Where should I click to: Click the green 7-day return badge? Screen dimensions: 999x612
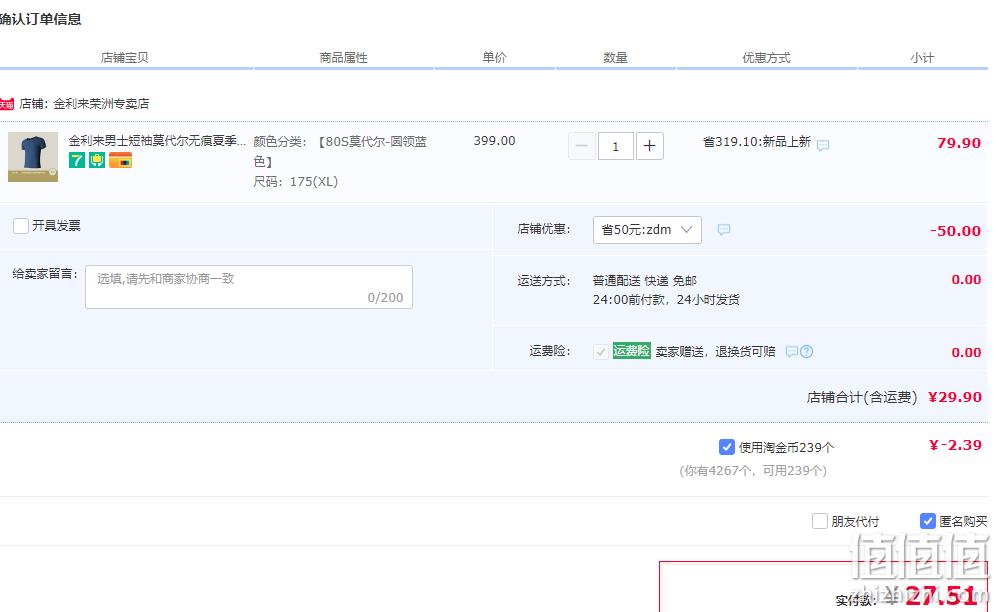coord(77,160)
